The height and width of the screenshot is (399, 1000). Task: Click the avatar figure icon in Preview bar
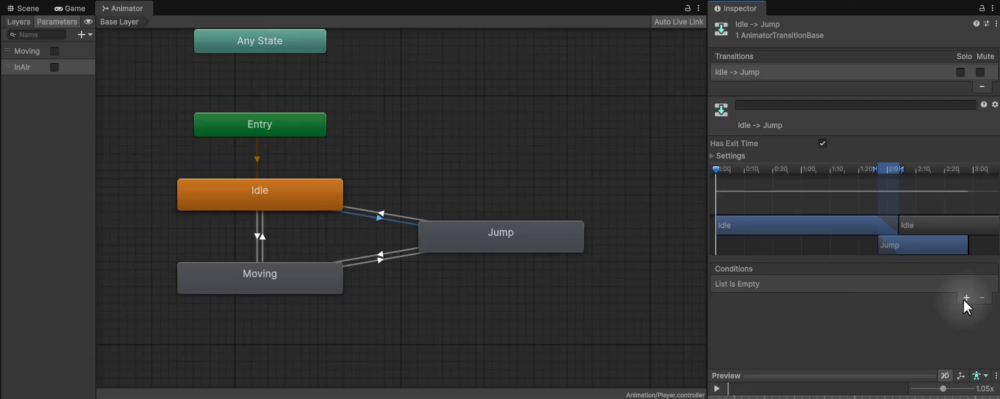click(976, 376)
